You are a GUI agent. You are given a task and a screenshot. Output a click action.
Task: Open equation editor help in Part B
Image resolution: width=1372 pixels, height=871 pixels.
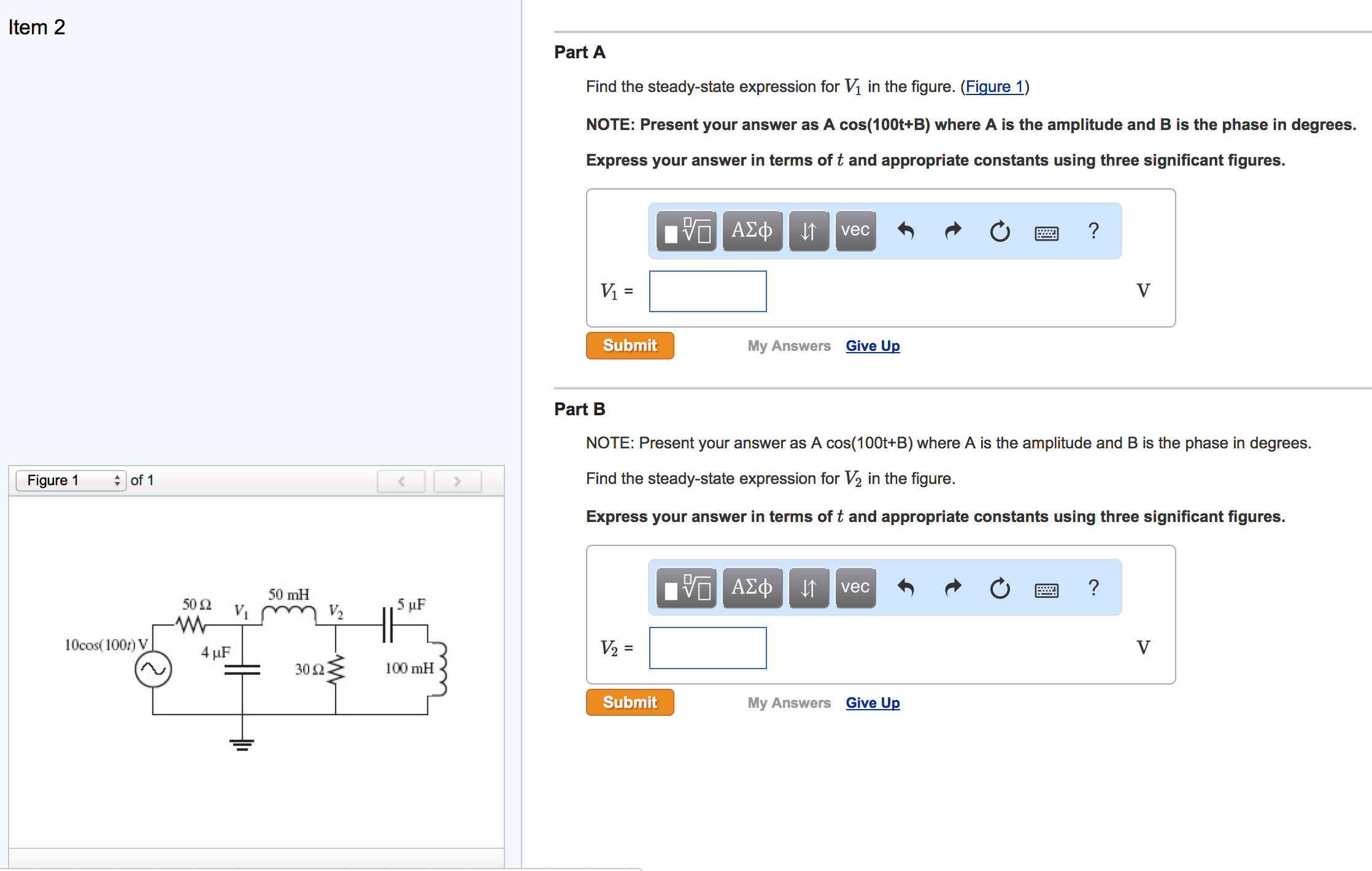[1093, 588]
